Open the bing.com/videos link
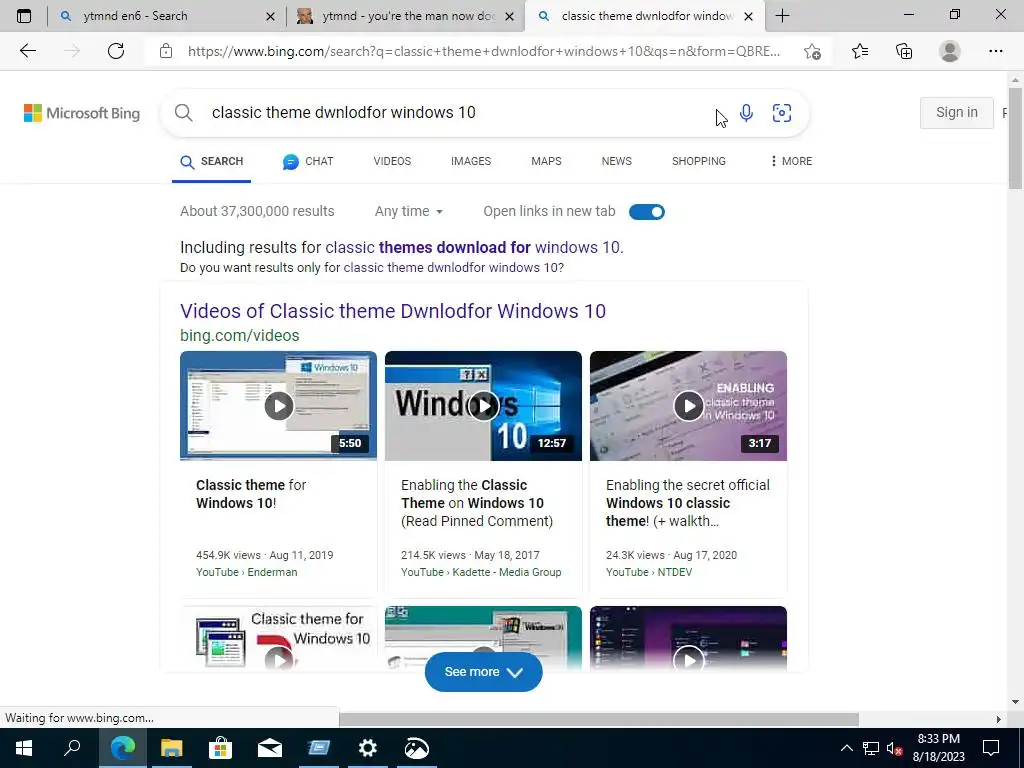 240,335
